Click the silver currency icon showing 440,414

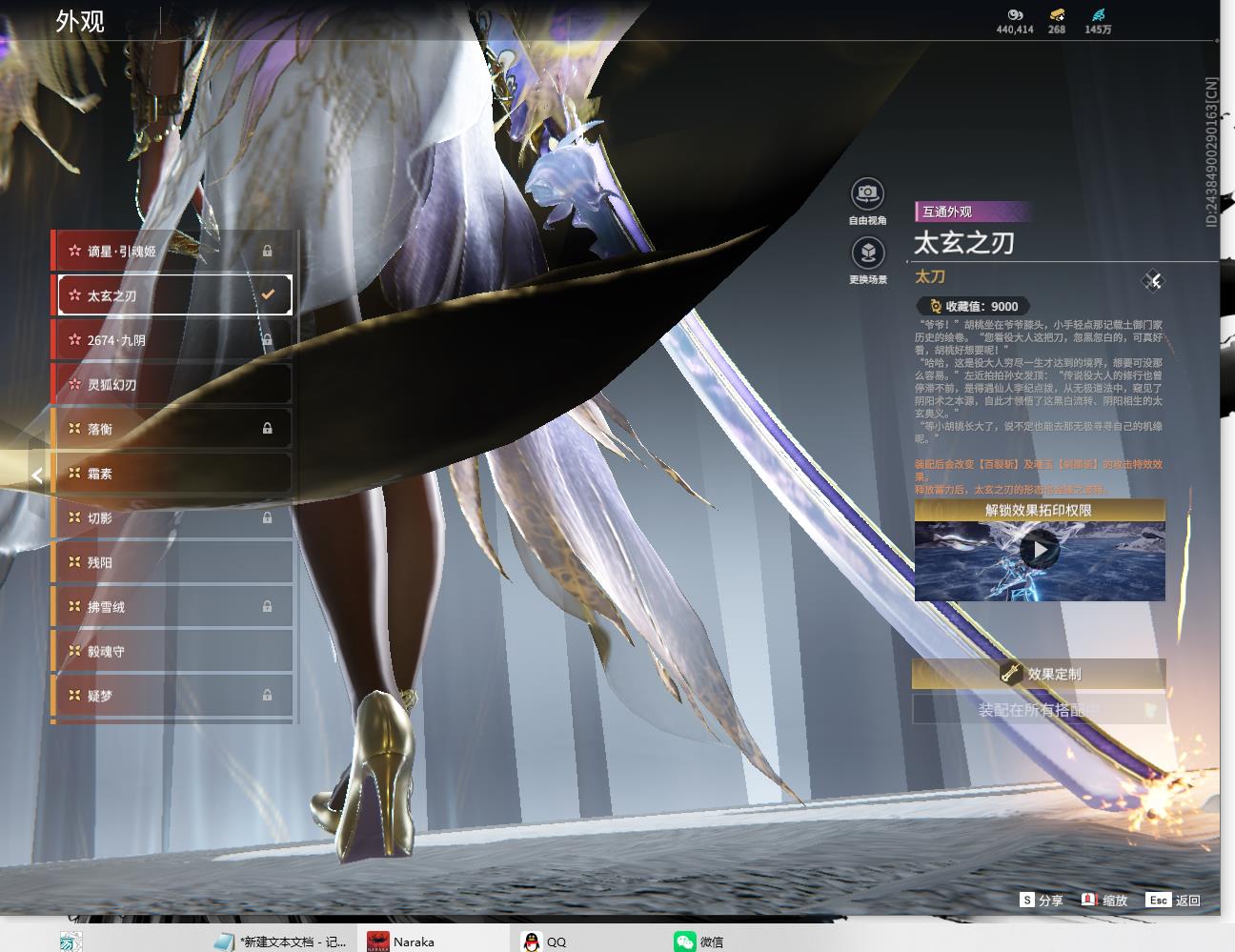(x=1015, y=14)
